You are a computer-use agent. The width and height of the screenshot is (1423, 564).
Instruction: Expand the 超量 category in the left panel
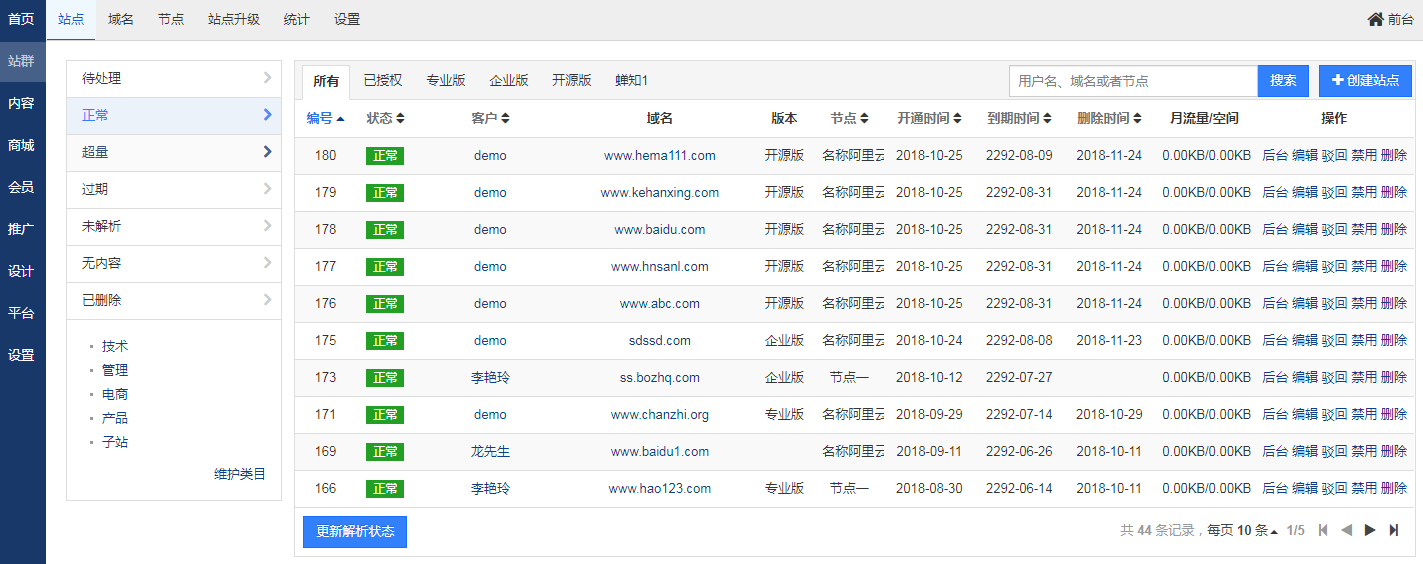point(174,152)
